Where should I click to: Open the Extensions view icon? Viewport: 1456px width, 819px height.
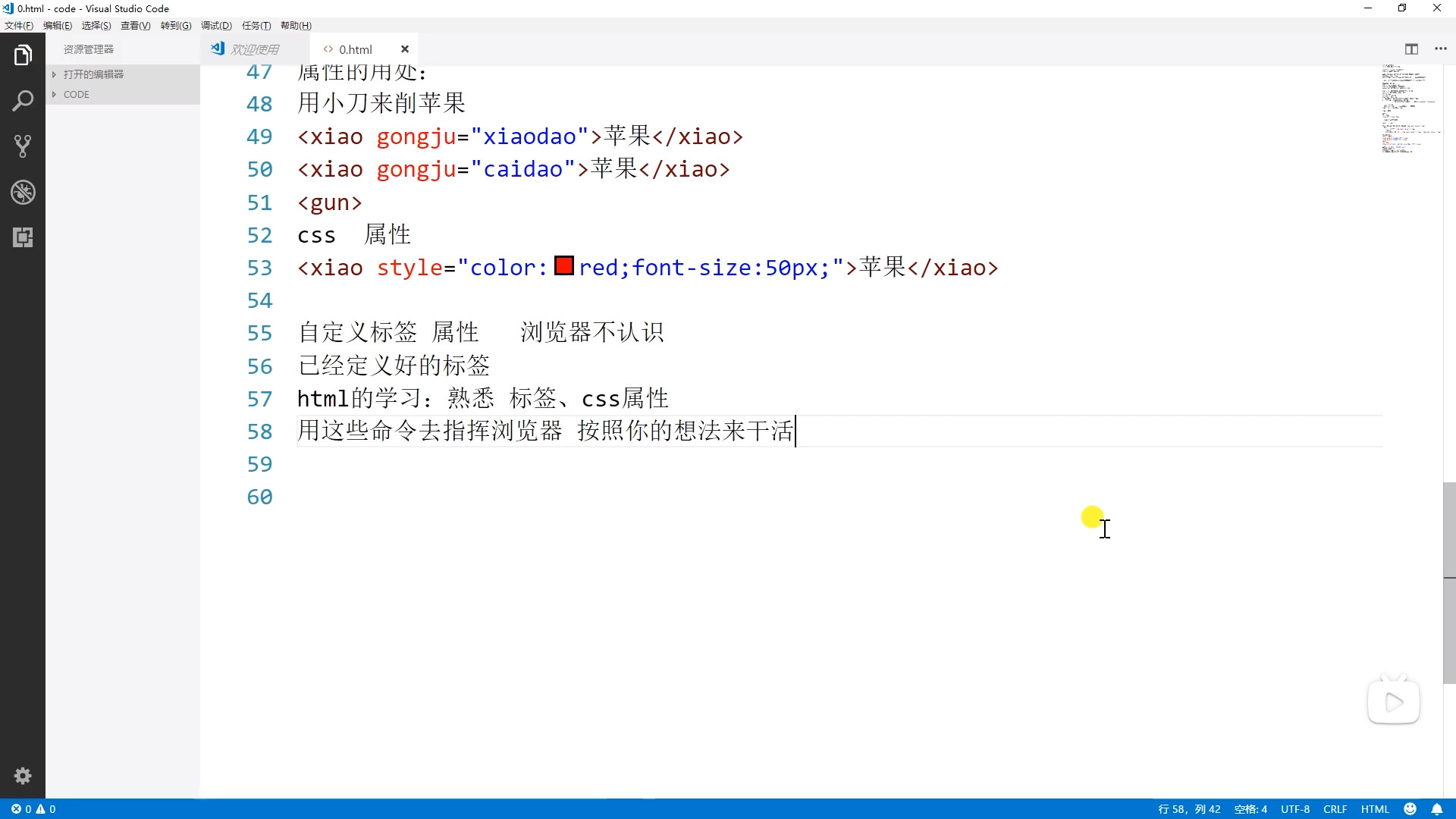(23, 237)
